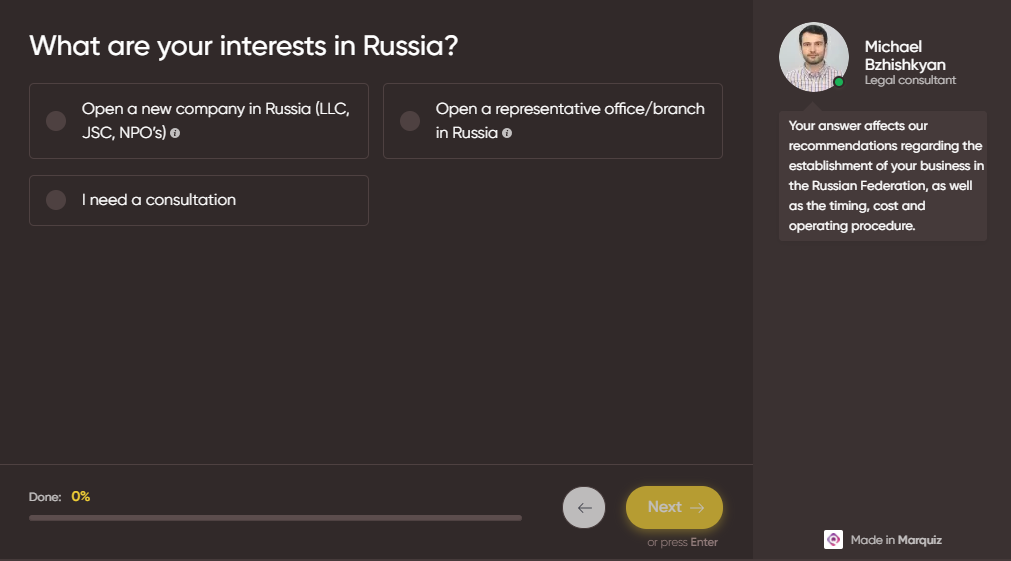The image size is (1011, 561).
Task: Click the arrow inside the Next button
Action: click(x=697, y=507)
